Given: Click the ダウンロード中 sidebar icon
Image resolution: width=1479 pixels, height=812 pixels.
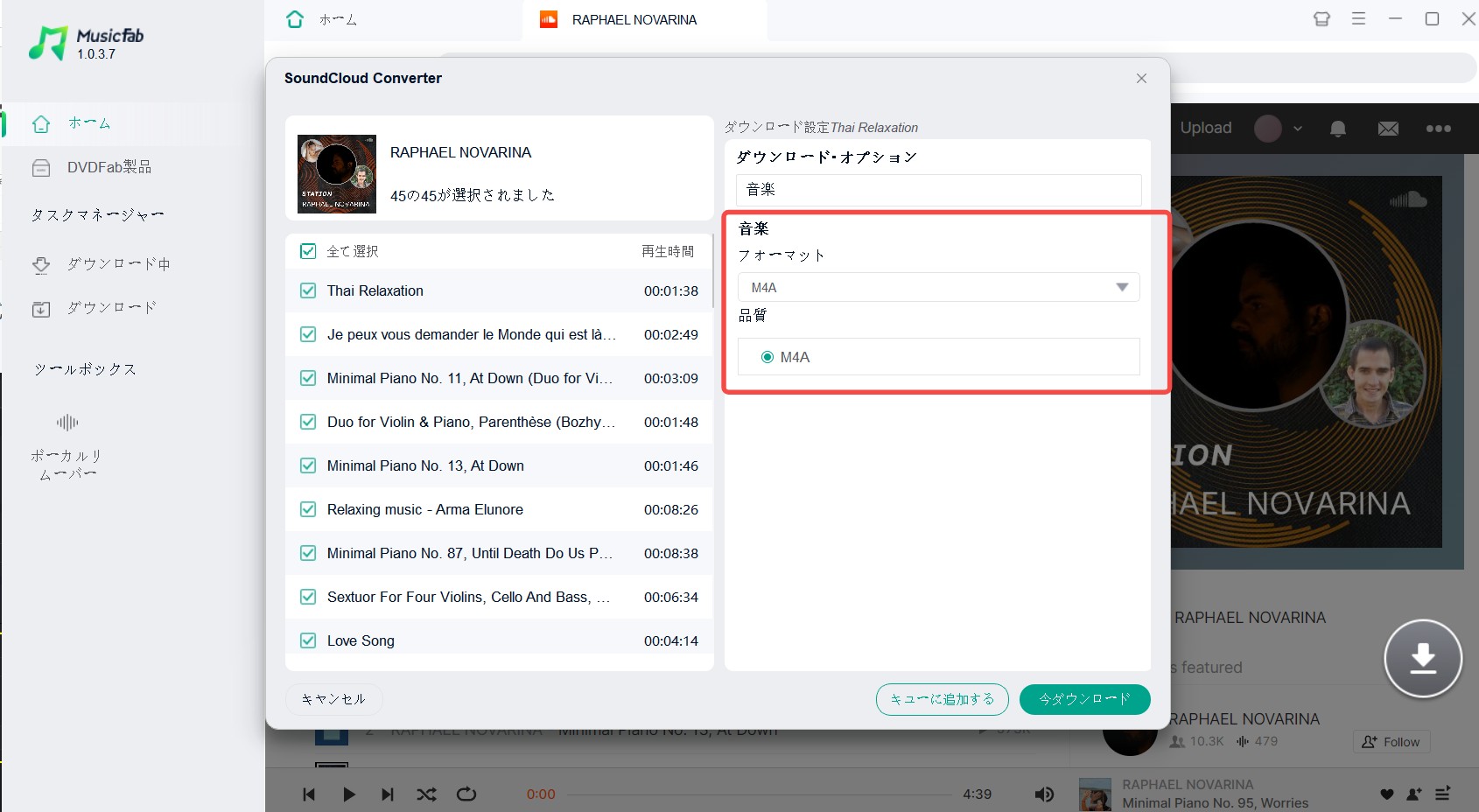Looking at the screenshot, I should [41, 265].
